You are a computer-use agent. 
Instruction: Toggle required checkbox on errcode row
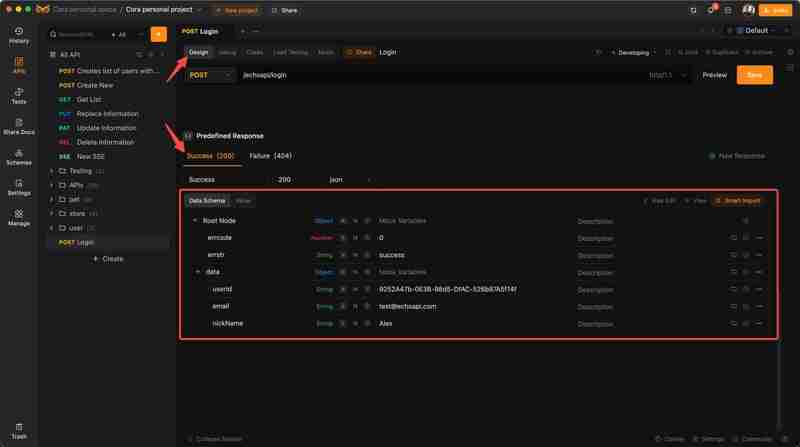pos(343,238)
